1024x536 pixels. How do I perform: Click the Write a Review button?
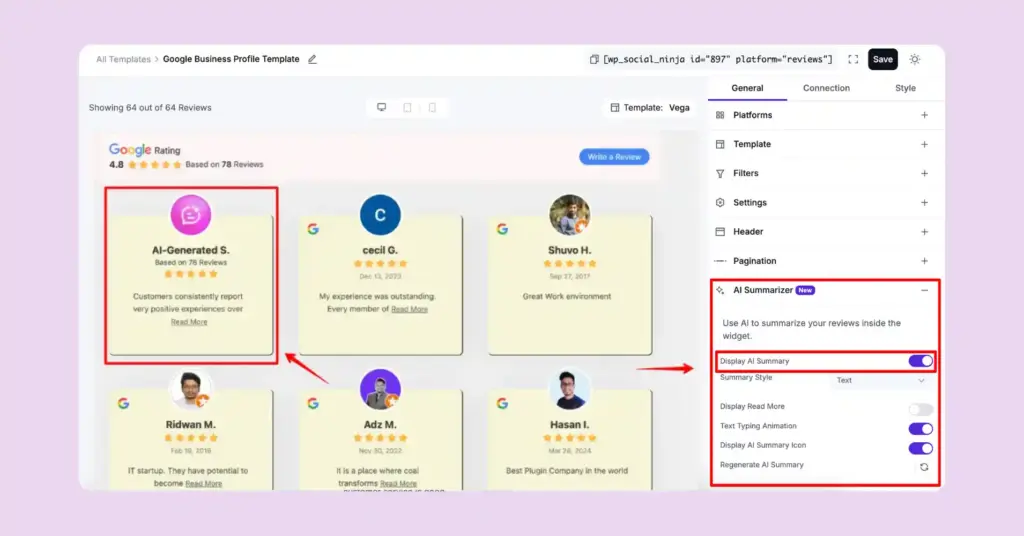(x=614, y=157)
